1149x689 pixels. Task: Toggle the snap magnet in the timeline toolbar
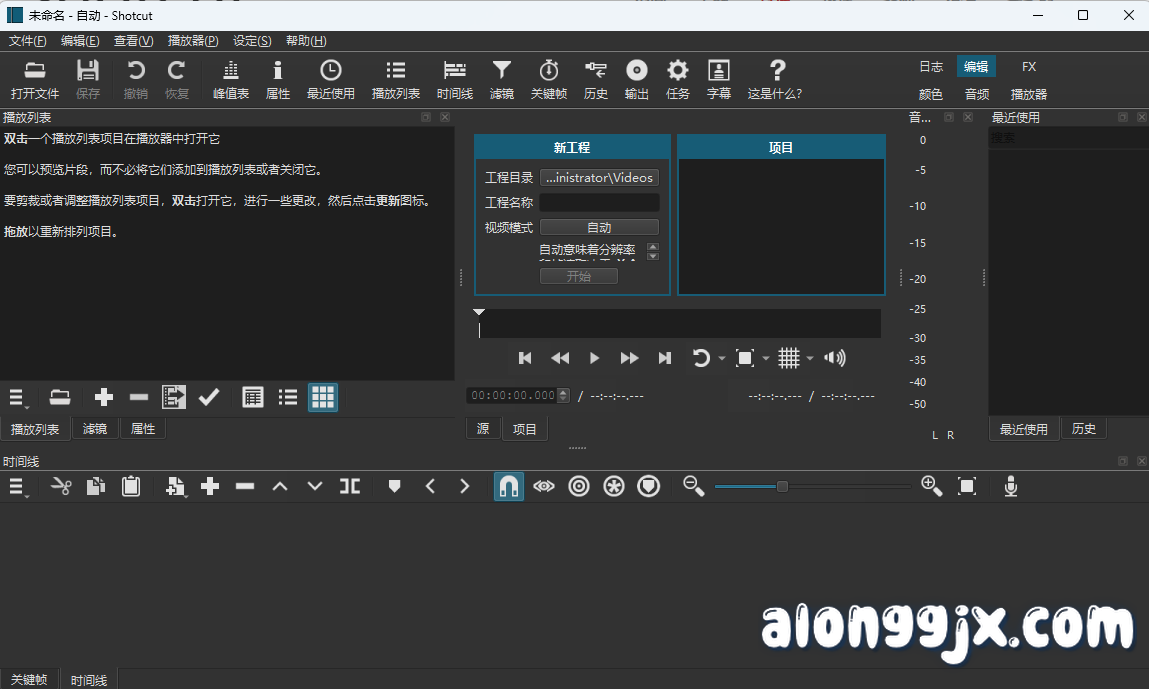tap(508, 486)
